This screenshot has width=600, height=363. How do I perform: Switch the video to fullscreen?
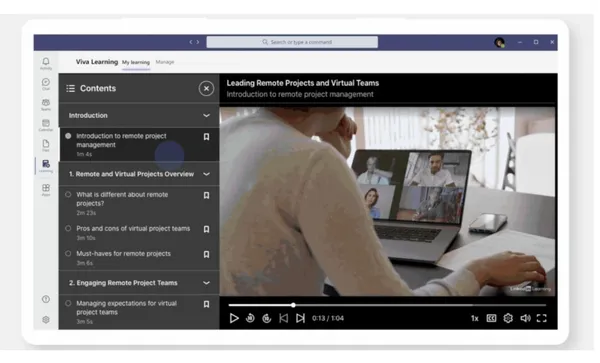pos(541,318)
